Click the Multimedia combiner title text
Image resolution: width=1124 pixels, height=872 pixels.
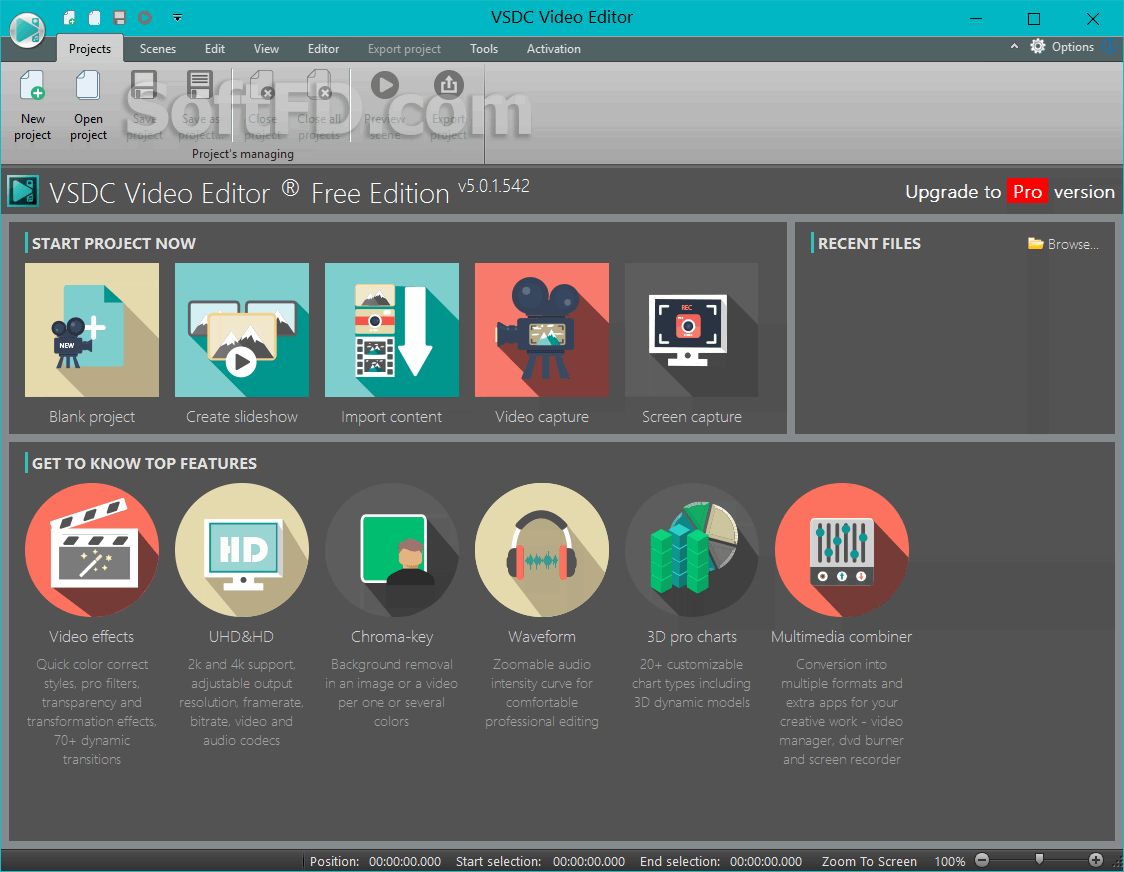pos(842,637)
